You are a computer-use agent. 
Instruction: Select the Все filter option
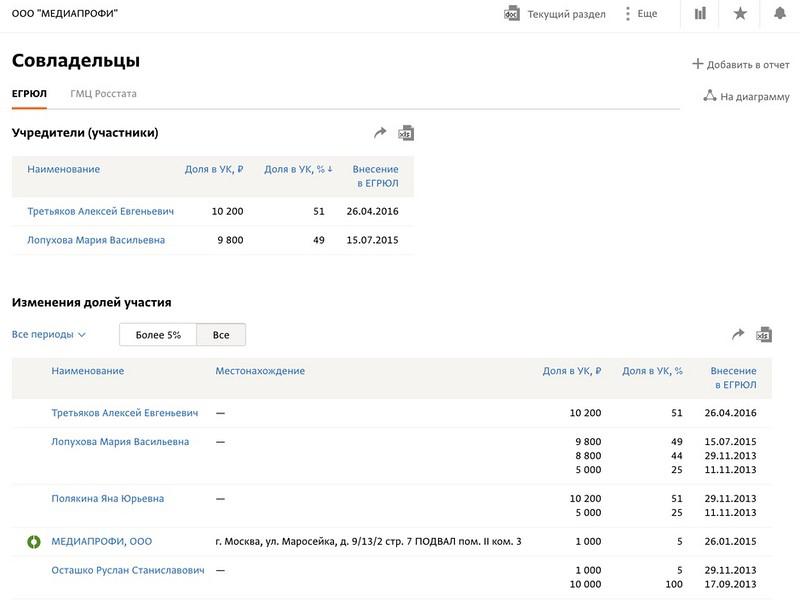(x=221, y=335)
